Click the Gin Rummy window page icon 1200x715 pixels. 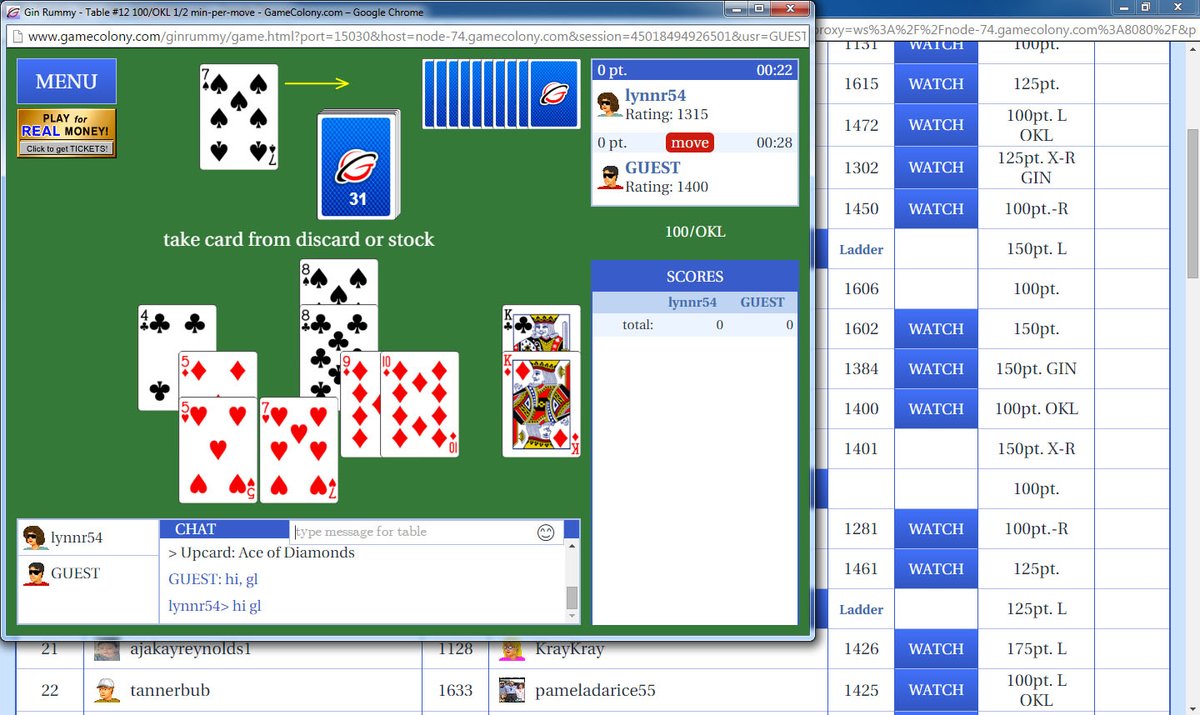point(12,12)
